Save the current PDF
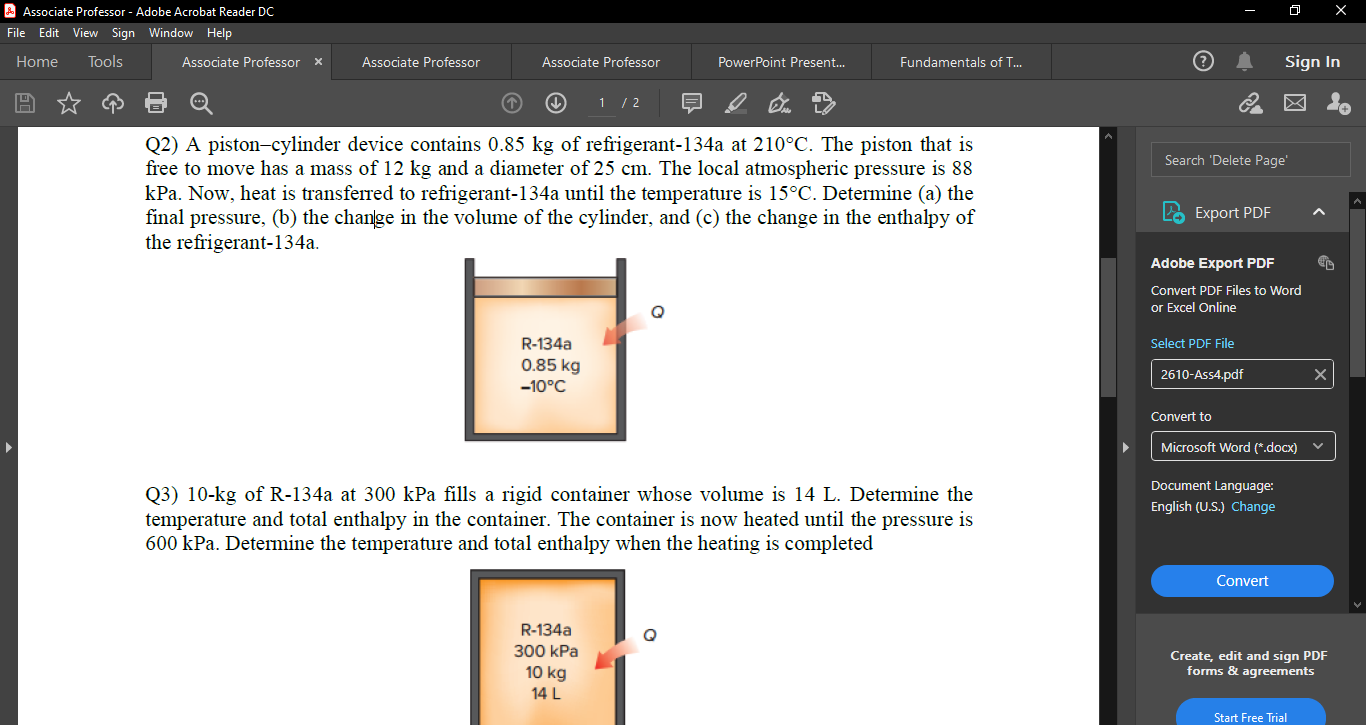Image resolution: width=1366 pixels, height=725 pixels. (24, 103)
